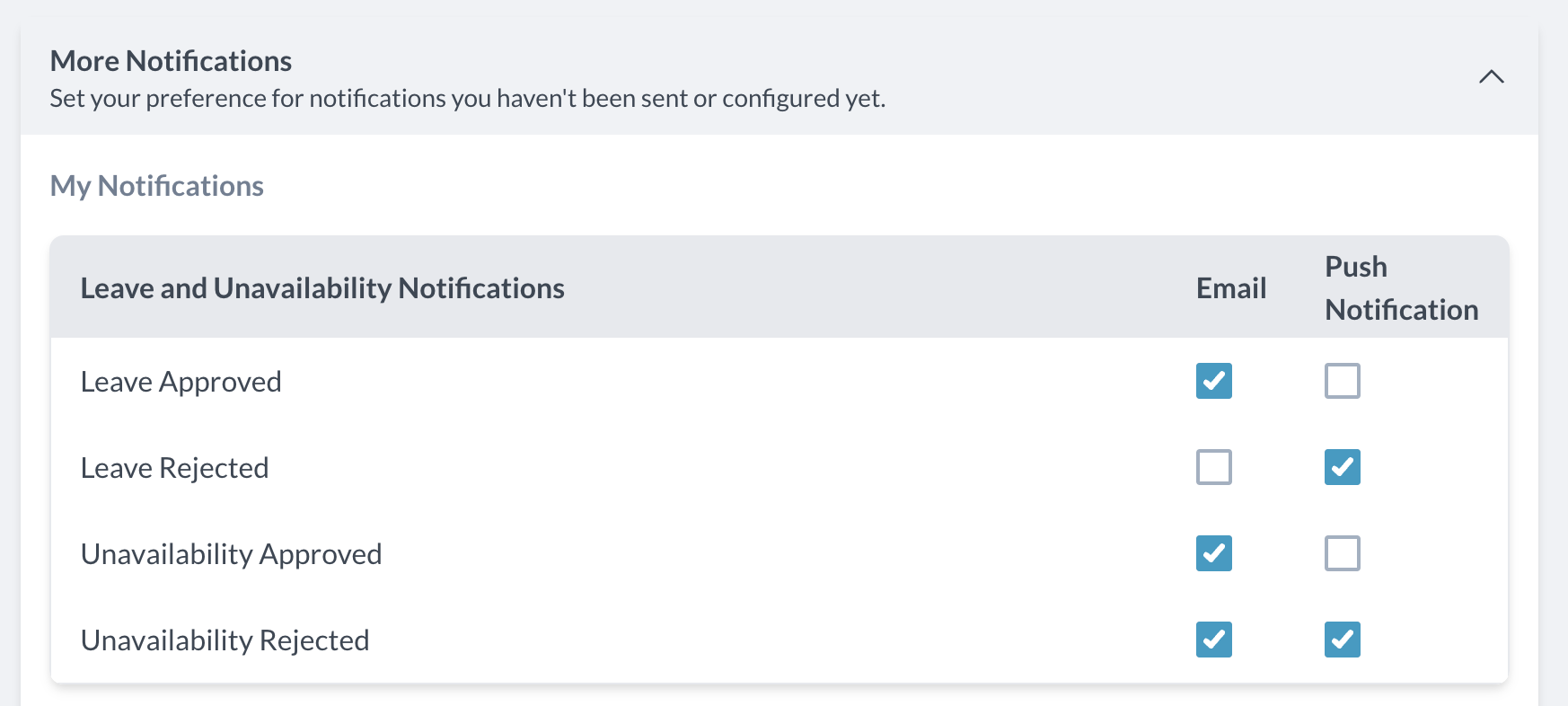The image size is (1568, 706).
Task: Select the Leave Rejected row label
Action: (174, 468)
